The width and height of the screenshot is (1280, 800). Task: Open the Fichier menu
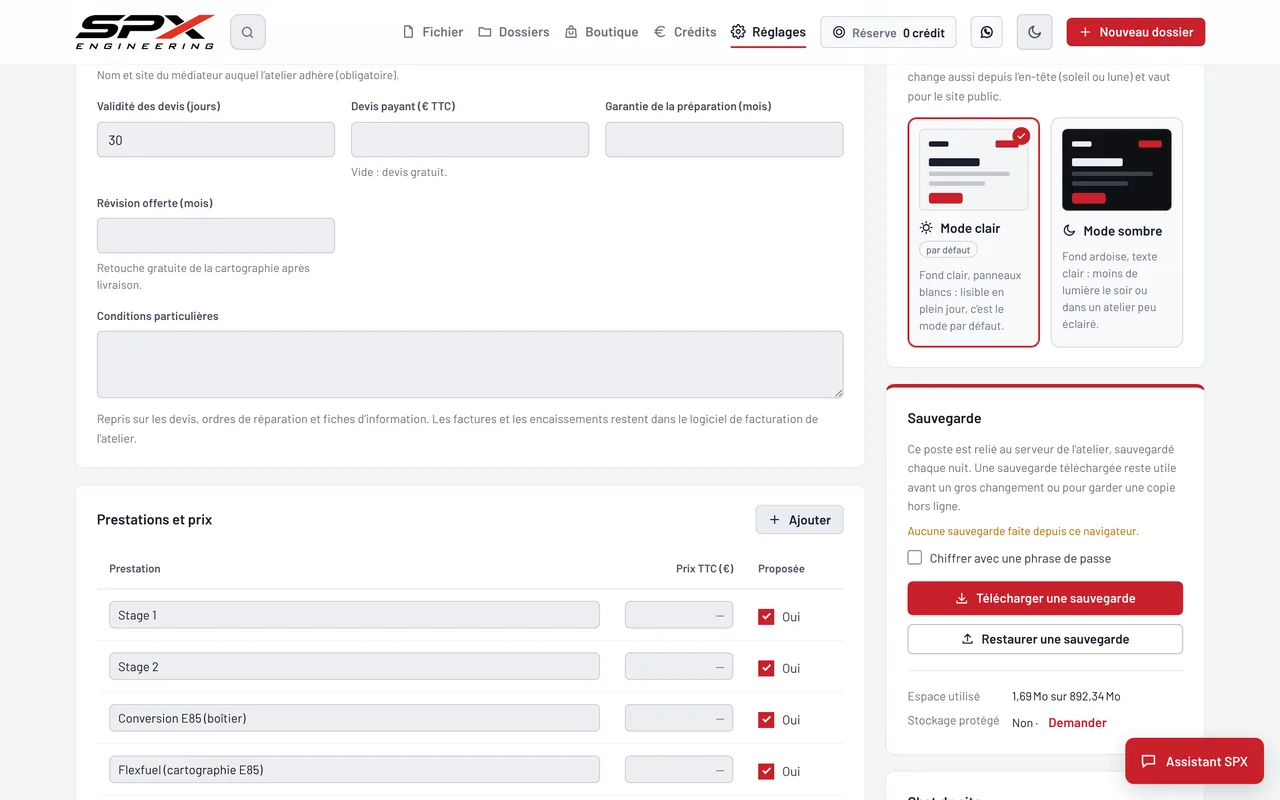point(432,32)
